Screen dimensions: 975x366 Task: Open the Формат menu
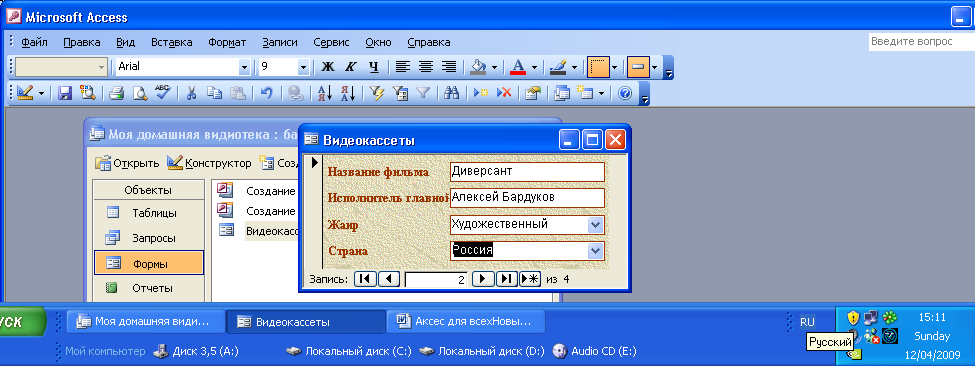coord(227,43)
